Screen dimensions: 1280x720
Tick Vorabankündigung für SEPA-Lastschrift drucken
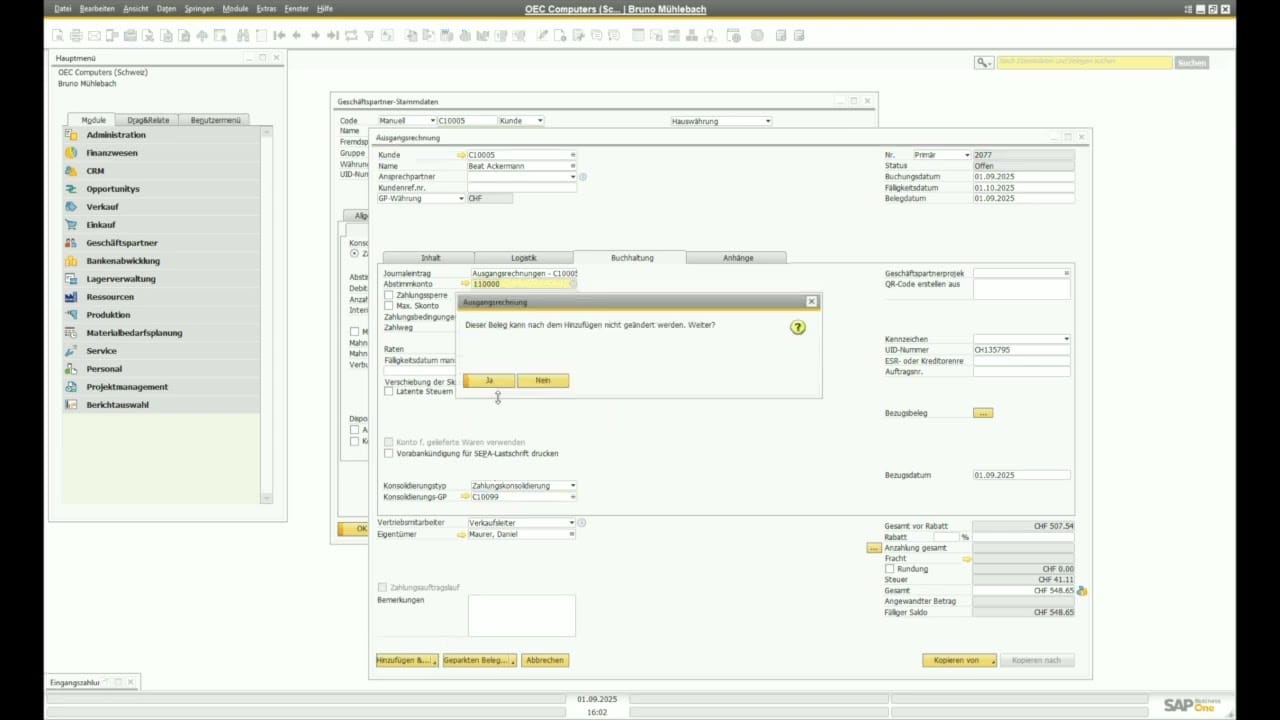click(389, 453)
